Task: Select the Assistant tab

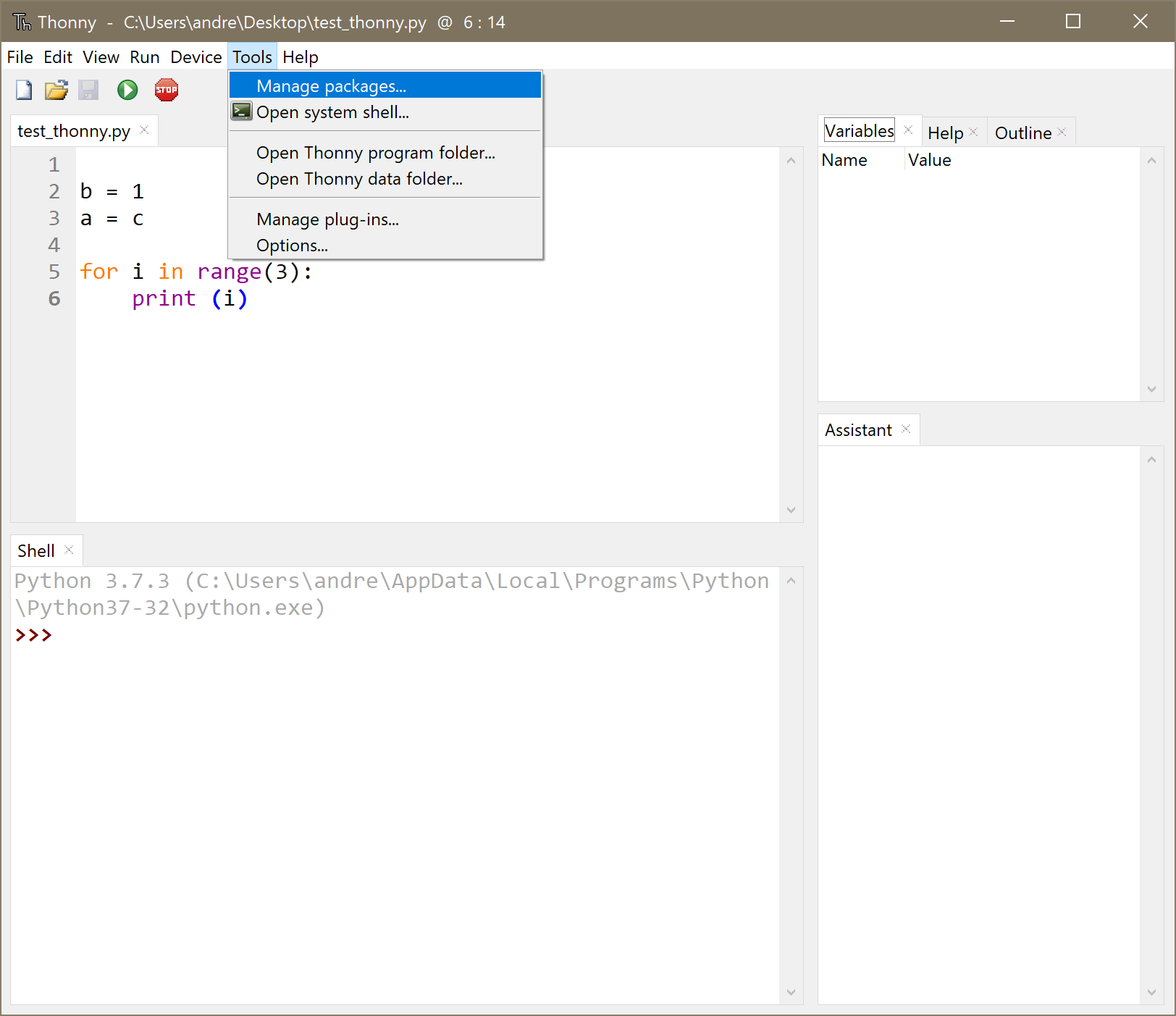Action: click(858, 430)
